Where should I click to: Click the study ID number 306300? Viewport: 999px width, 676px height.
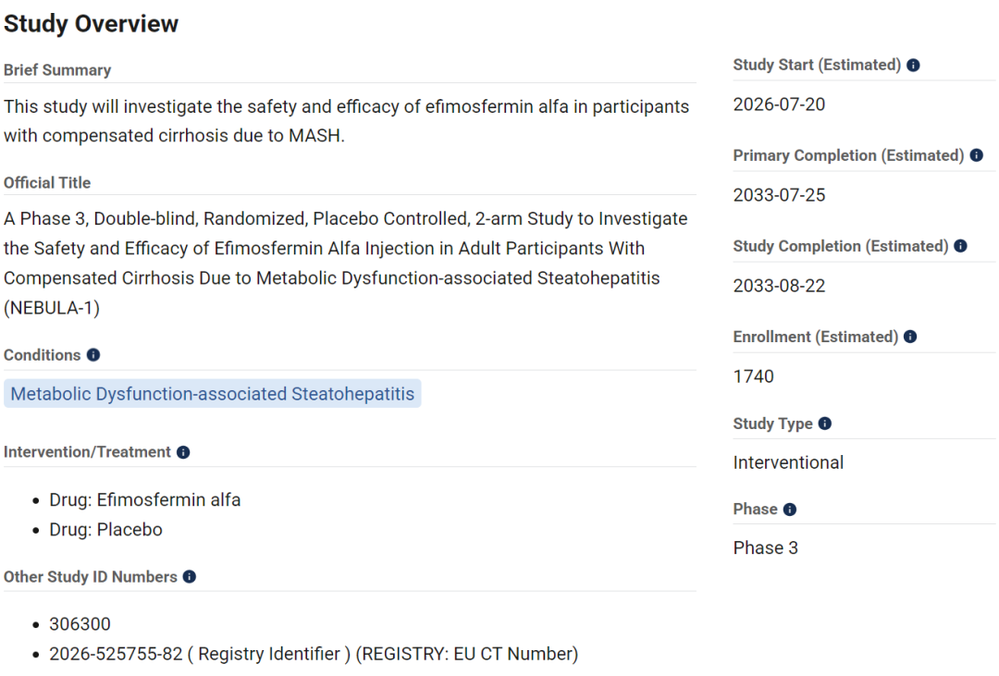click(x=80, y=624)
